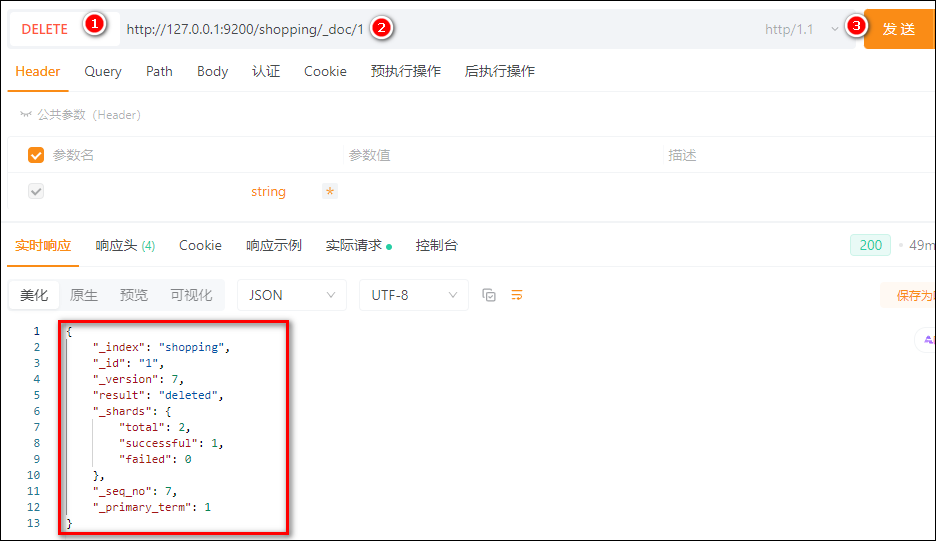Select the 原生 raw view

(84, 295)
